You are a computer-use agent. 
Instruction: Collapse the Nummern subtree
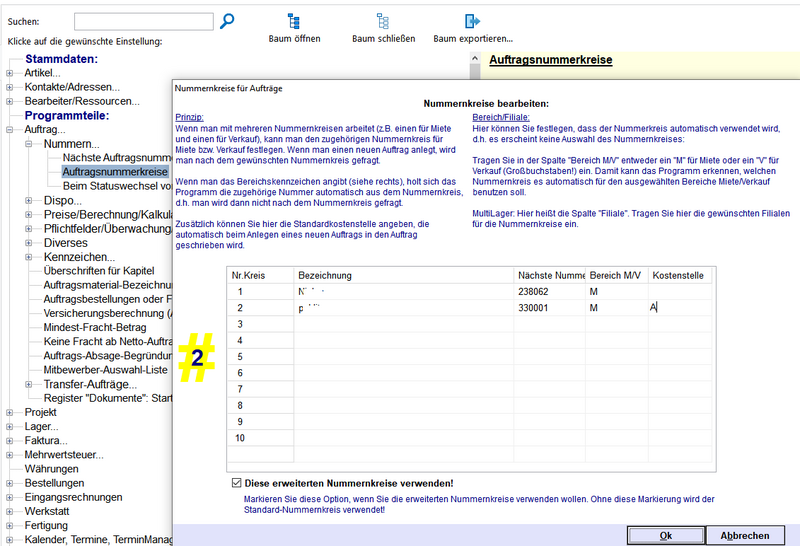pos(29,144)
